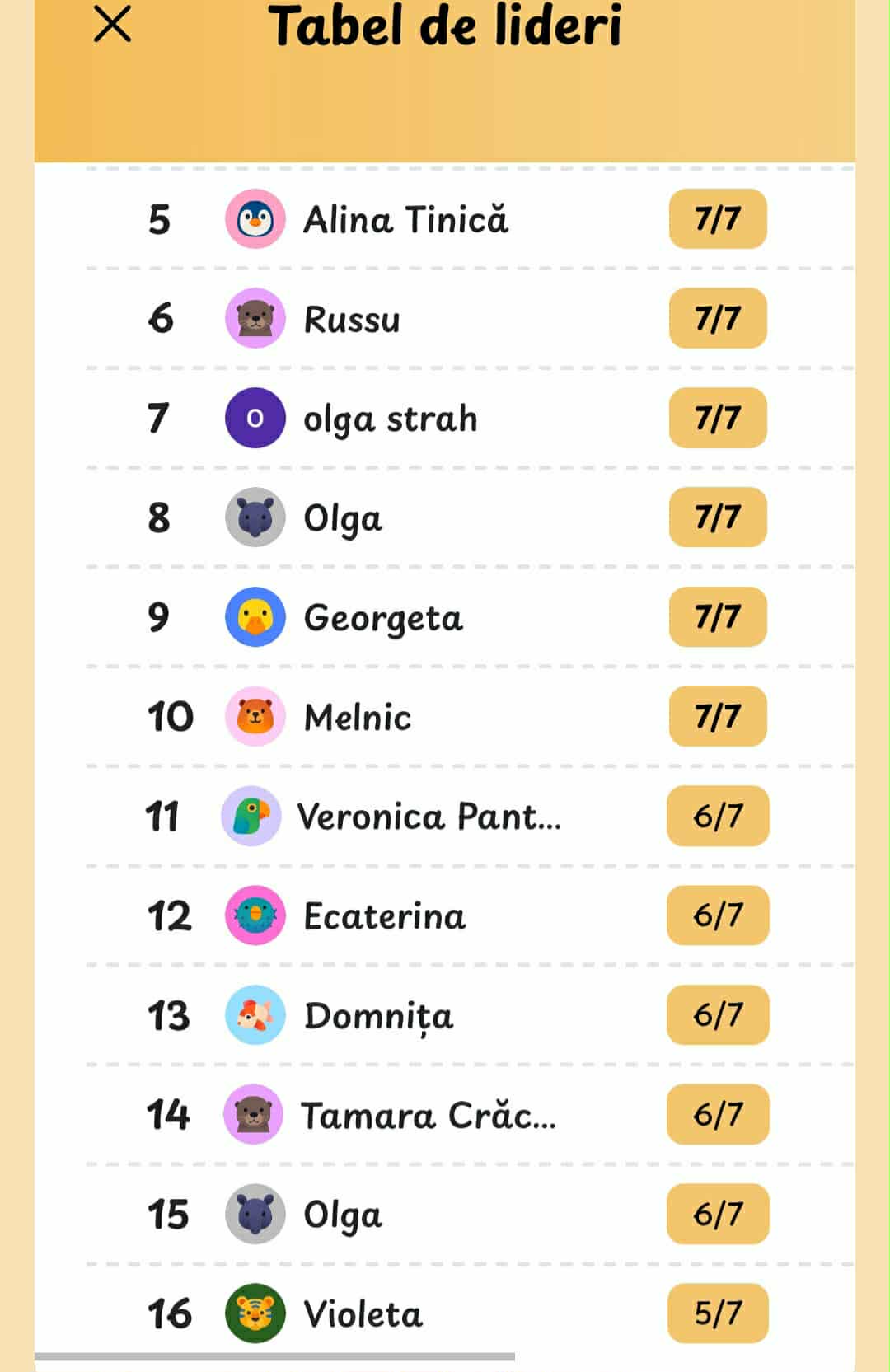Open rank 8 Olga's name
The height and width of the screenshot is (1372, 890).
[x=343, y=518]
